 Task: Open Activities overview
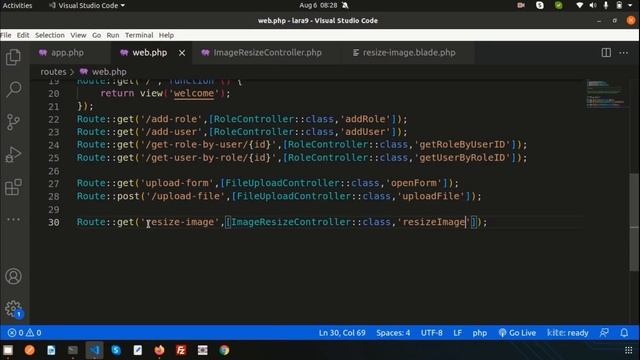17,5
